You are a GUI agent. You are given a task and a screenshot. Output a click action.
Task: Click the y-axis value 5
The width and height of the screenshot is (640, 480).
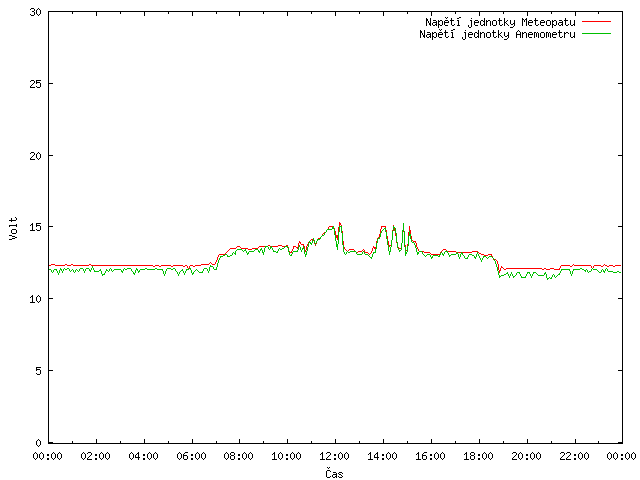[38, 371]
